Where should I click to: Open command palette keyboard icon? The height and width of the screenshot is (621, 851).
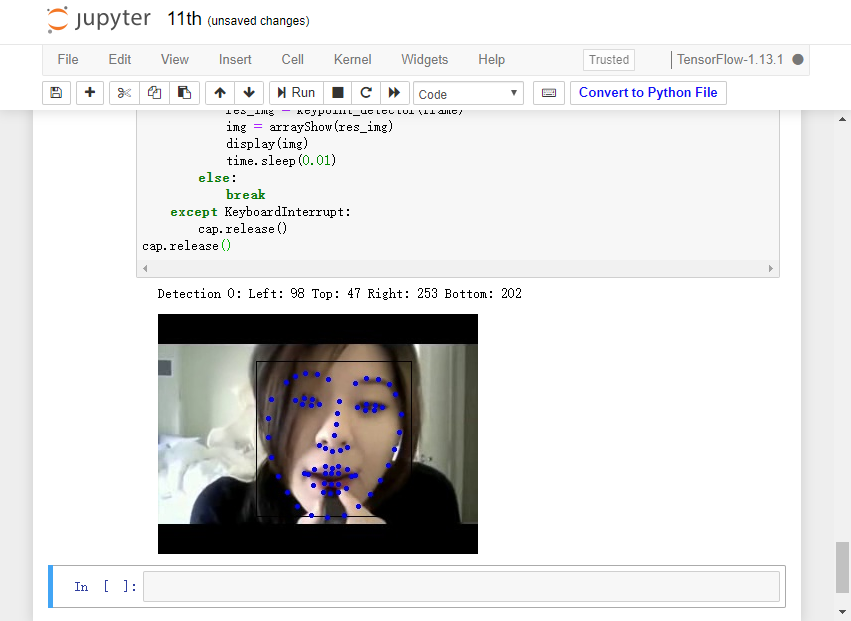[x=549, y=93]
